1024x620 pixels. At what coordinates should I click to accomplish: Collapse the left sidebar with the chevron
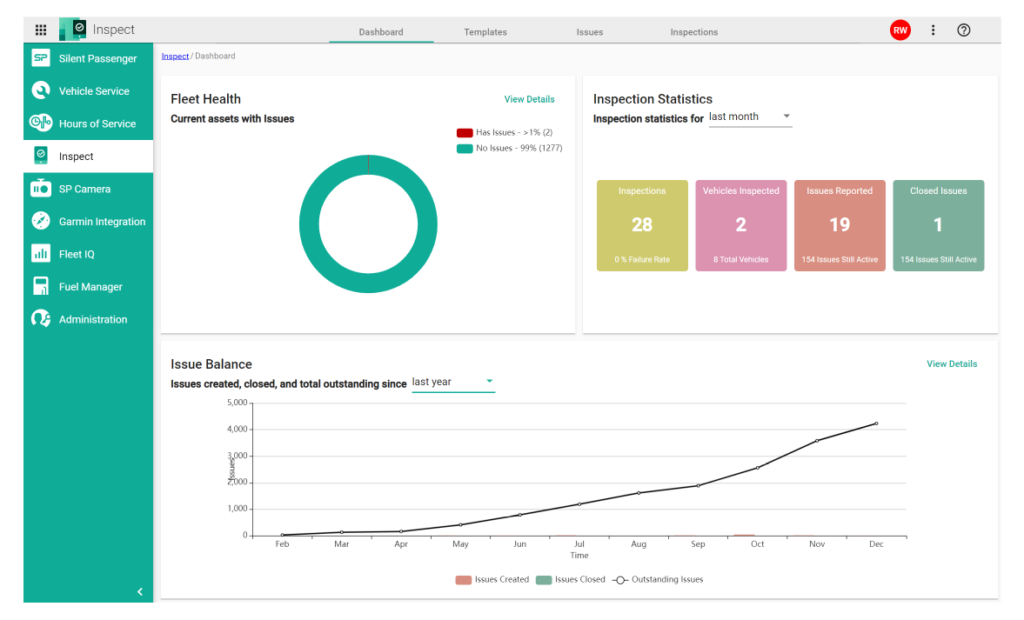coord(140,591)
